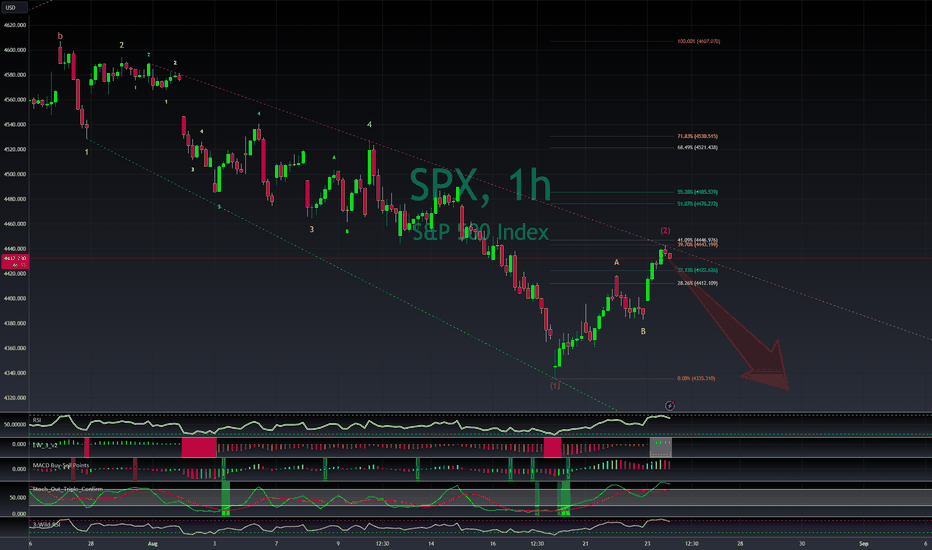This screenshot has height=550, width=932.
Task: Click Aug on the time axis
Action: 152,543
